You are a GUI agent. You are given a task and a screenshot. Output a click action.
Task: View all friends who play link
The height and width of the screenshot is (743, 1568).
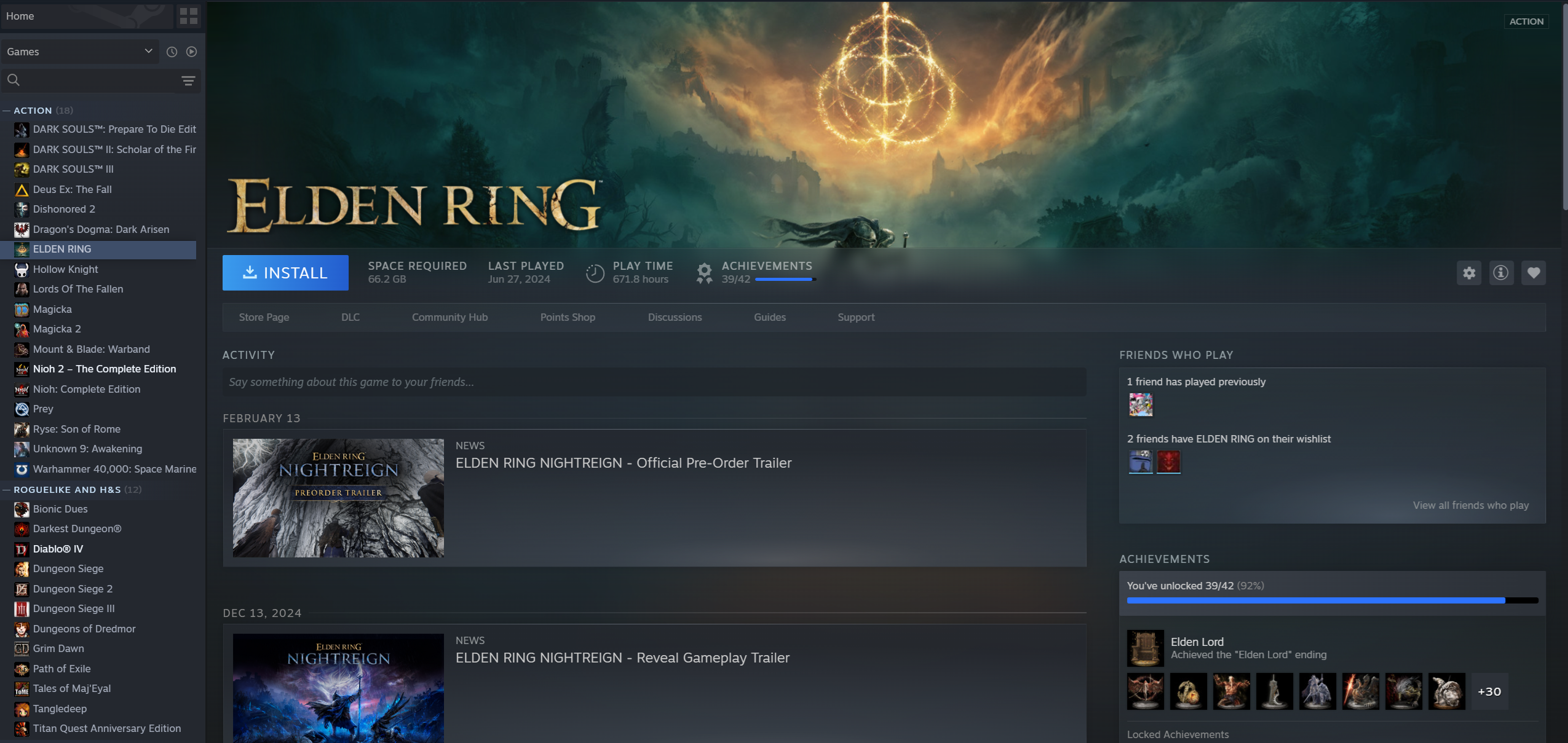click(1470, 505)
